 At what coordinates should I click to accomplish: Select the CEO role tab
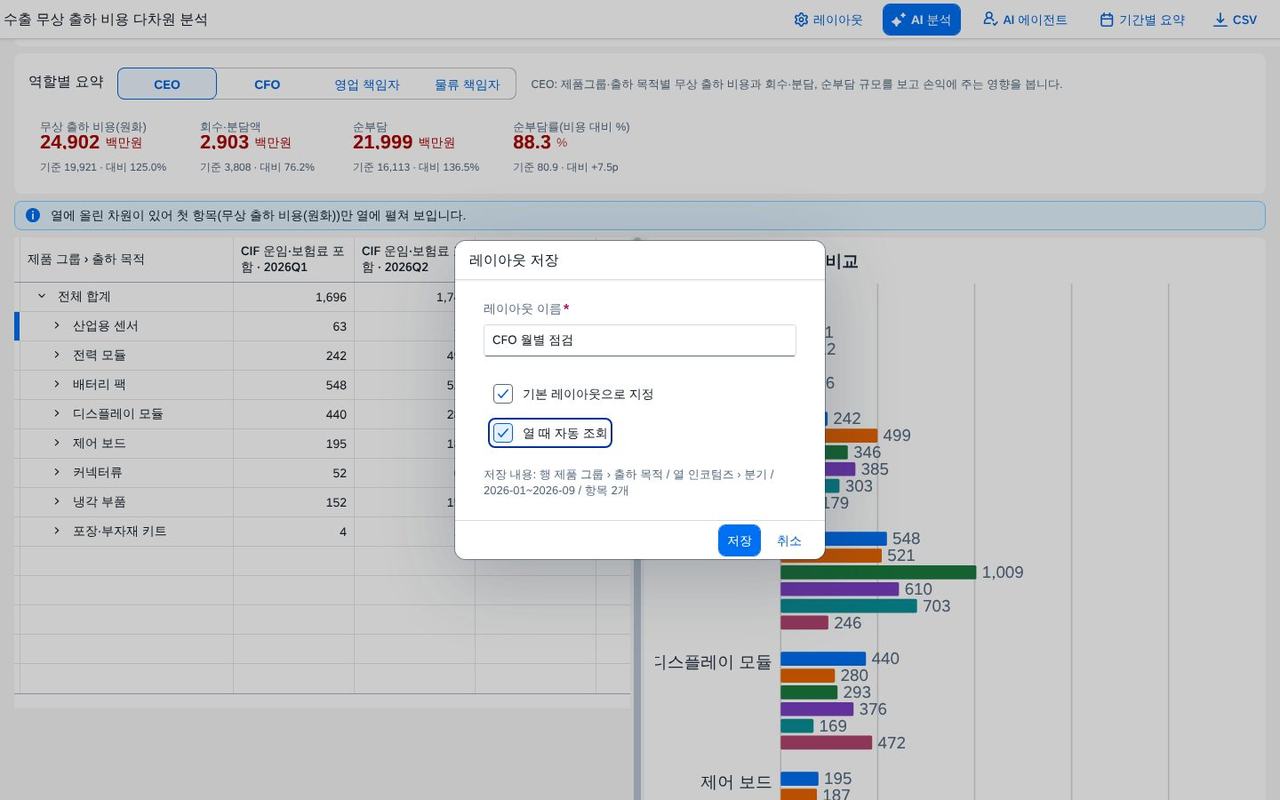(167, 84)
